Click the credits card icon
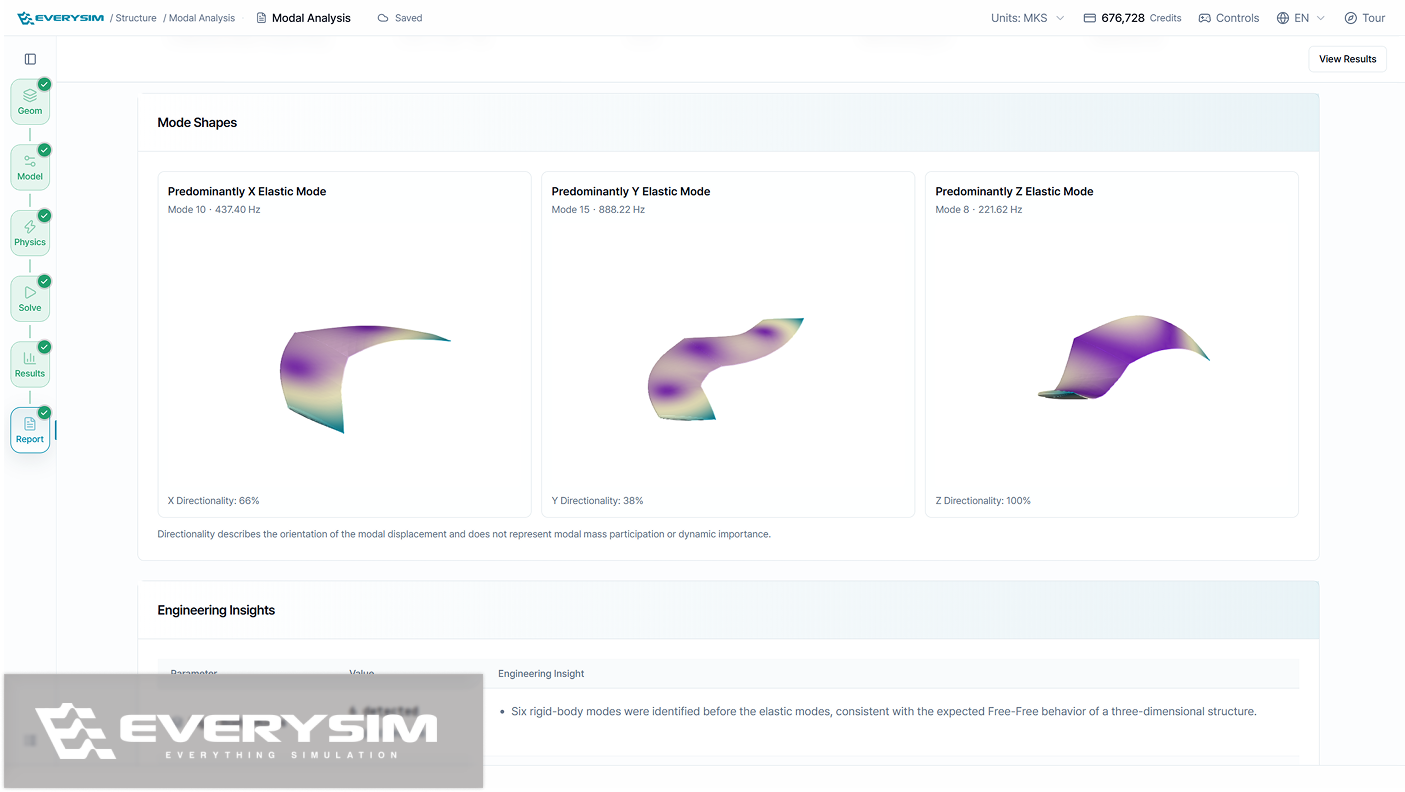 click(x=1090, y=18)
